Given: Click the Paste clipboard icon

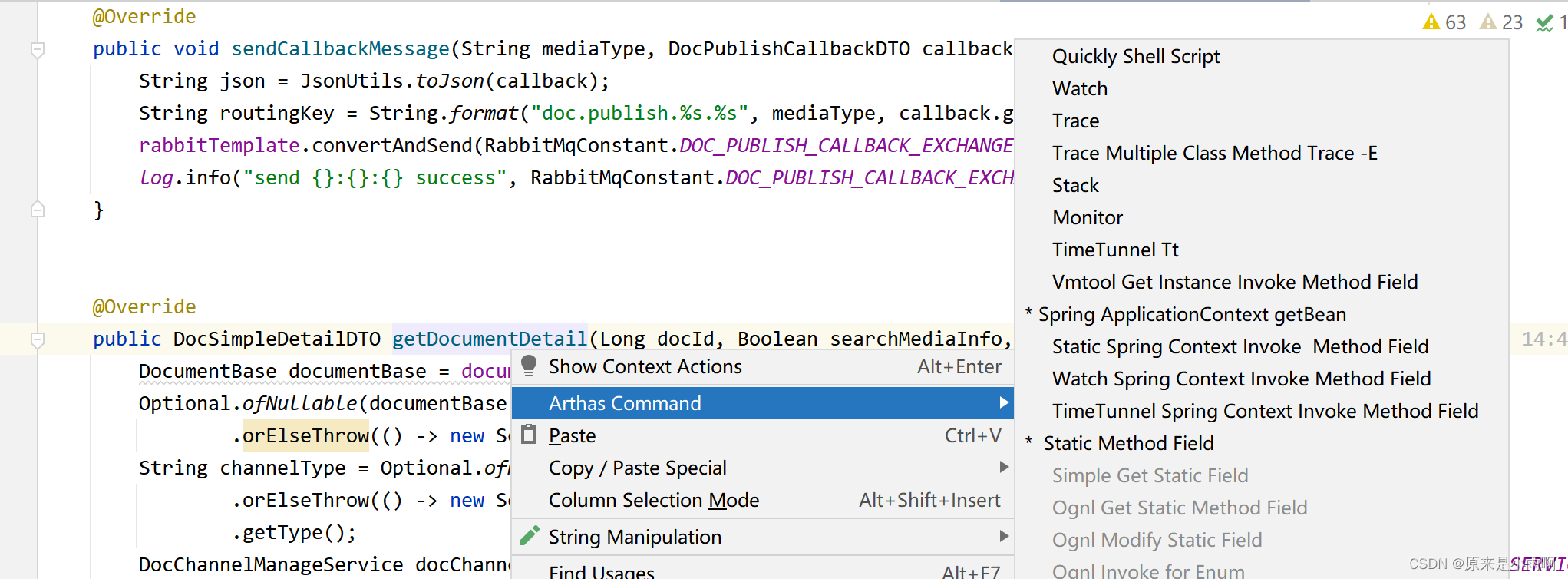Looking at the screenshot, I should click(529, 435).
